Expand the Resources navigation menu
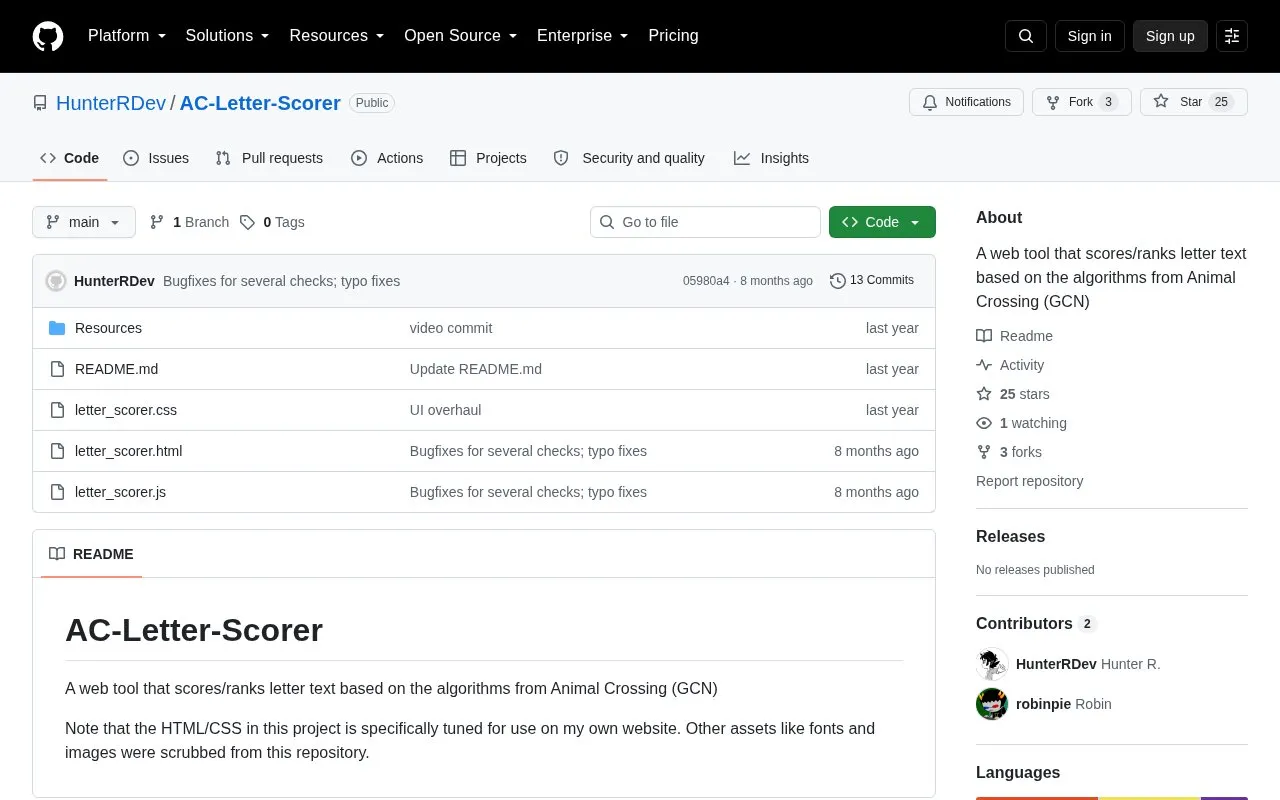This screenshot has height=800, width=1280. 337,36
